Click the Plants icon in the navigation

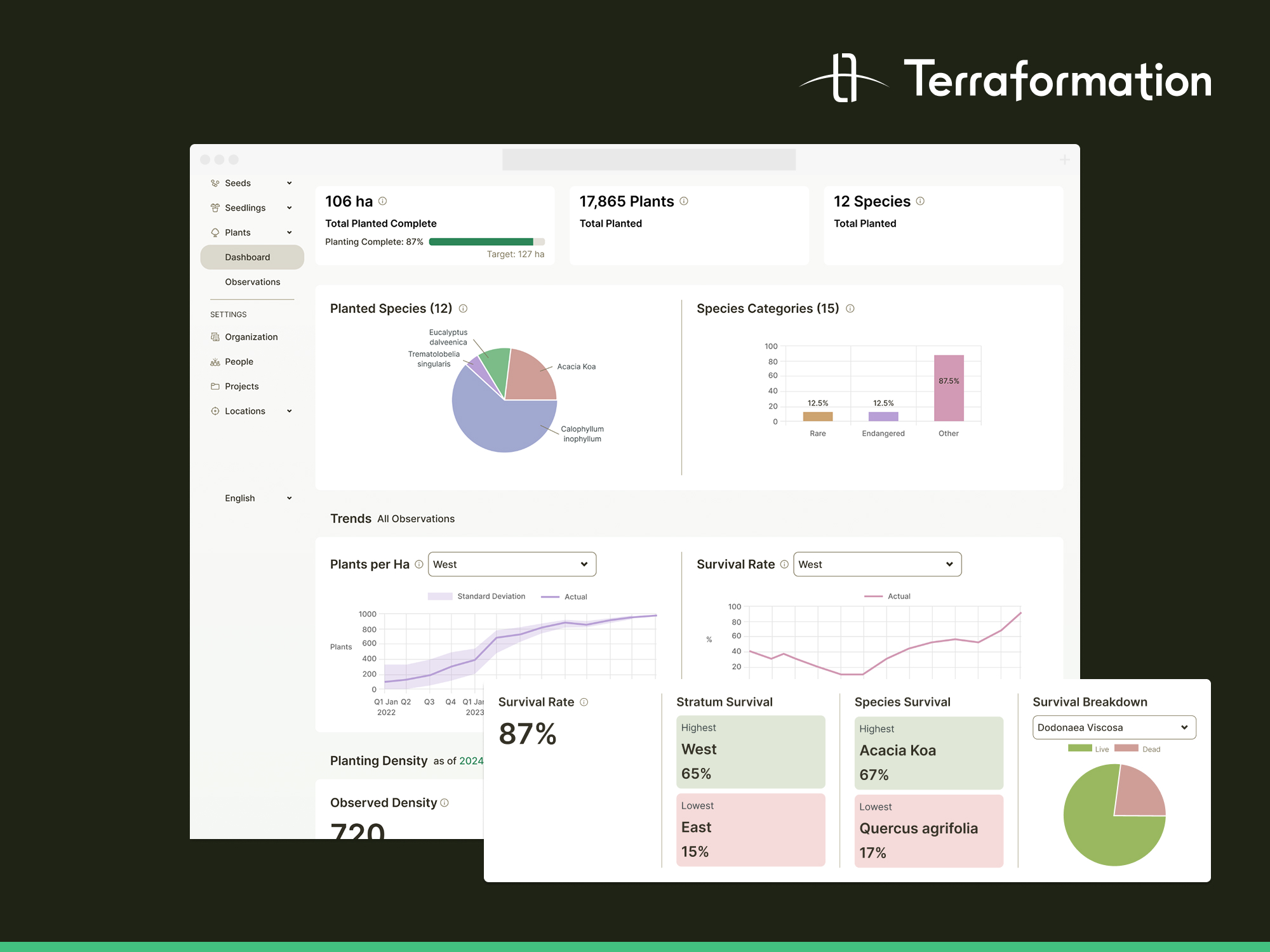coord(215,232)
